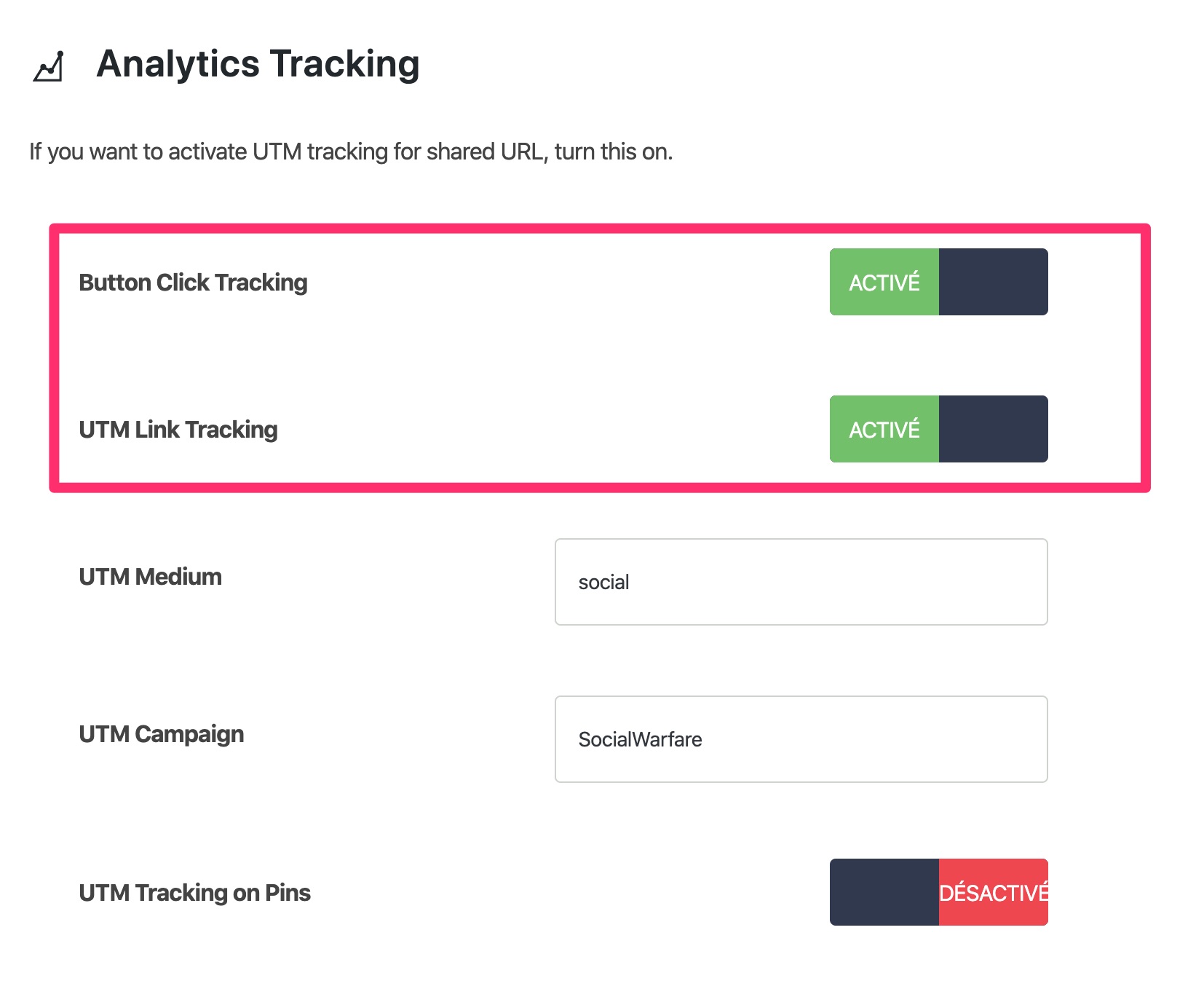Click green ACTIVÉ on UTM Link Tracking
Viewport: 1204px width, 989px height.
pyautogui.click(x=884, y=430)
